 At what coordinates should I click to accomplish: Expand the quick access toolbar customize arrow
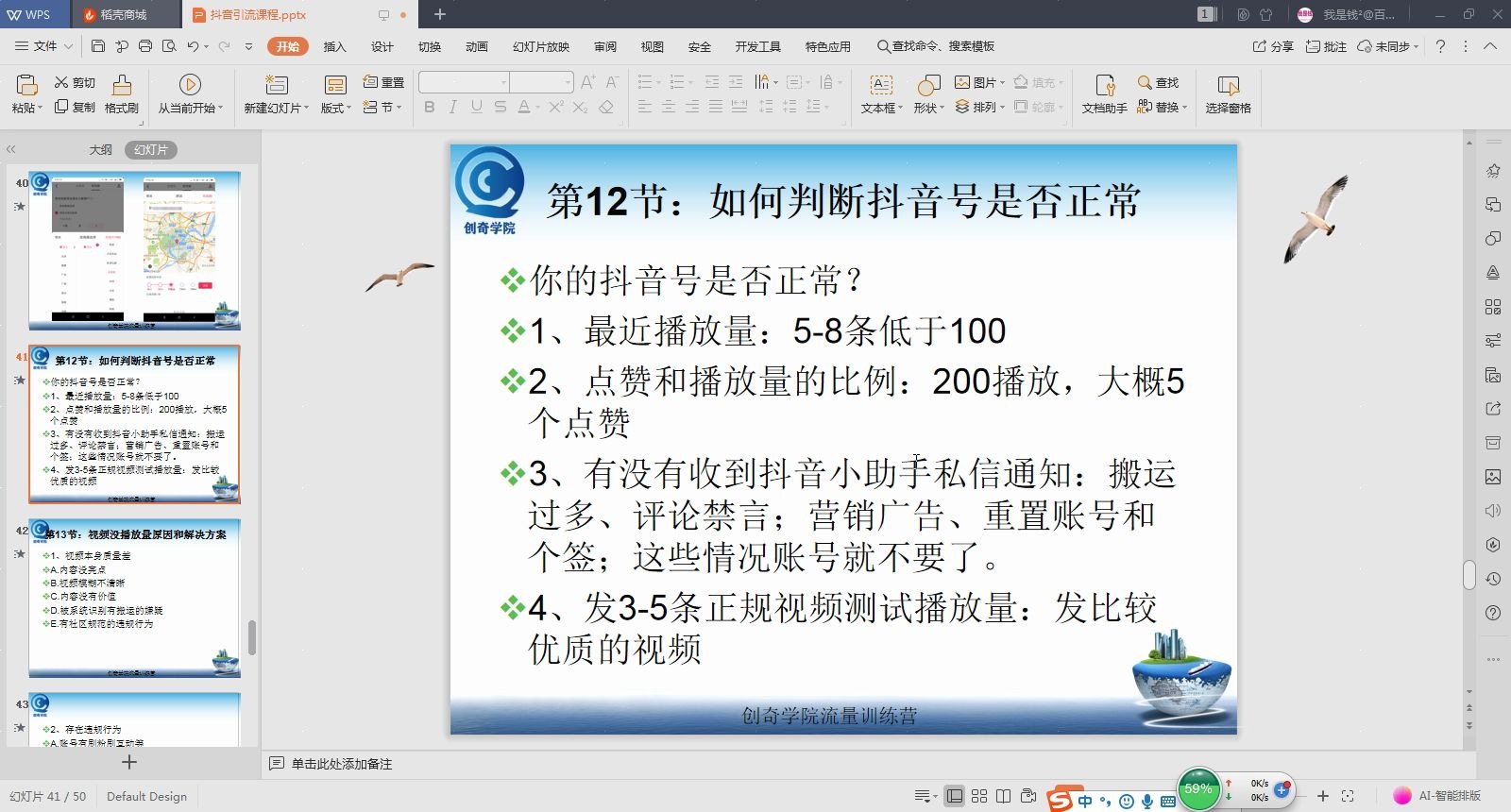tap(248, 45)
